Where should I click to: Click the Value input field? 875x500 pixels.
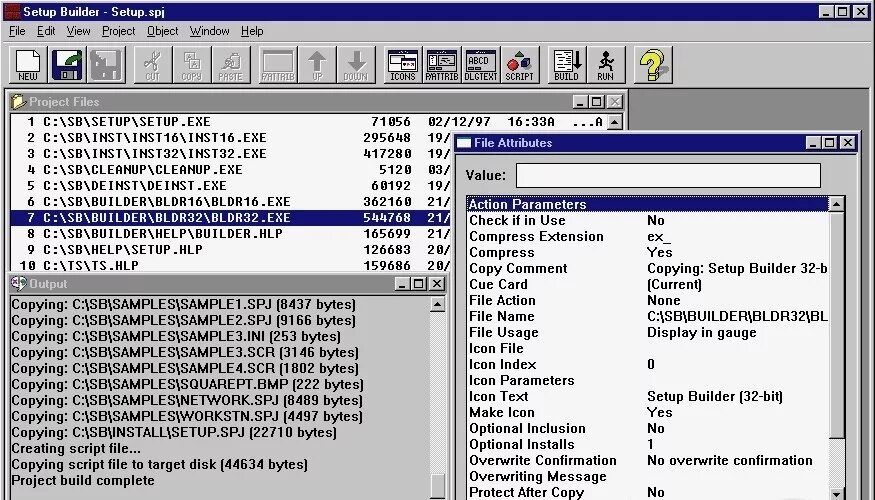[668, 175]
